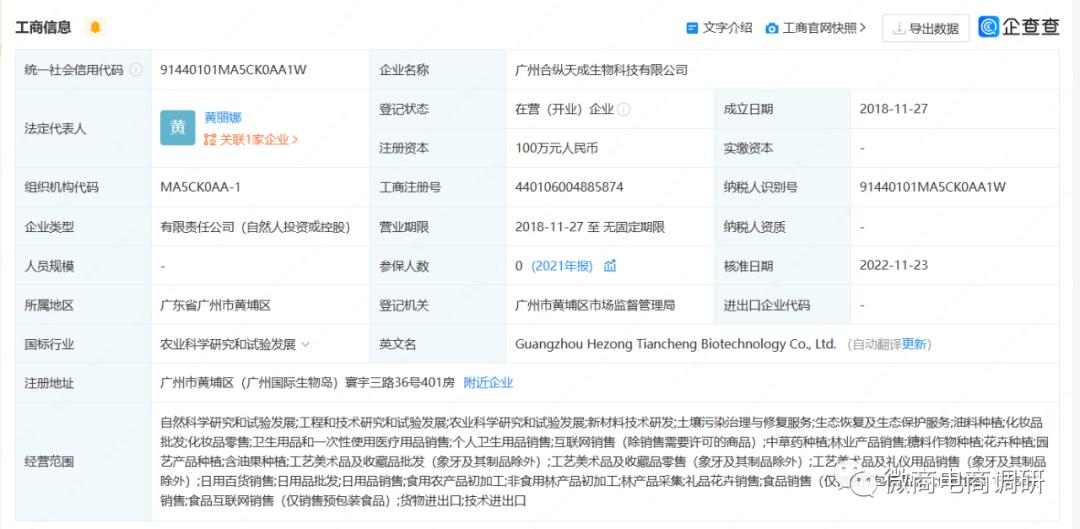
Task: Click the related-enterprise network icon
Action: [210, 139]
